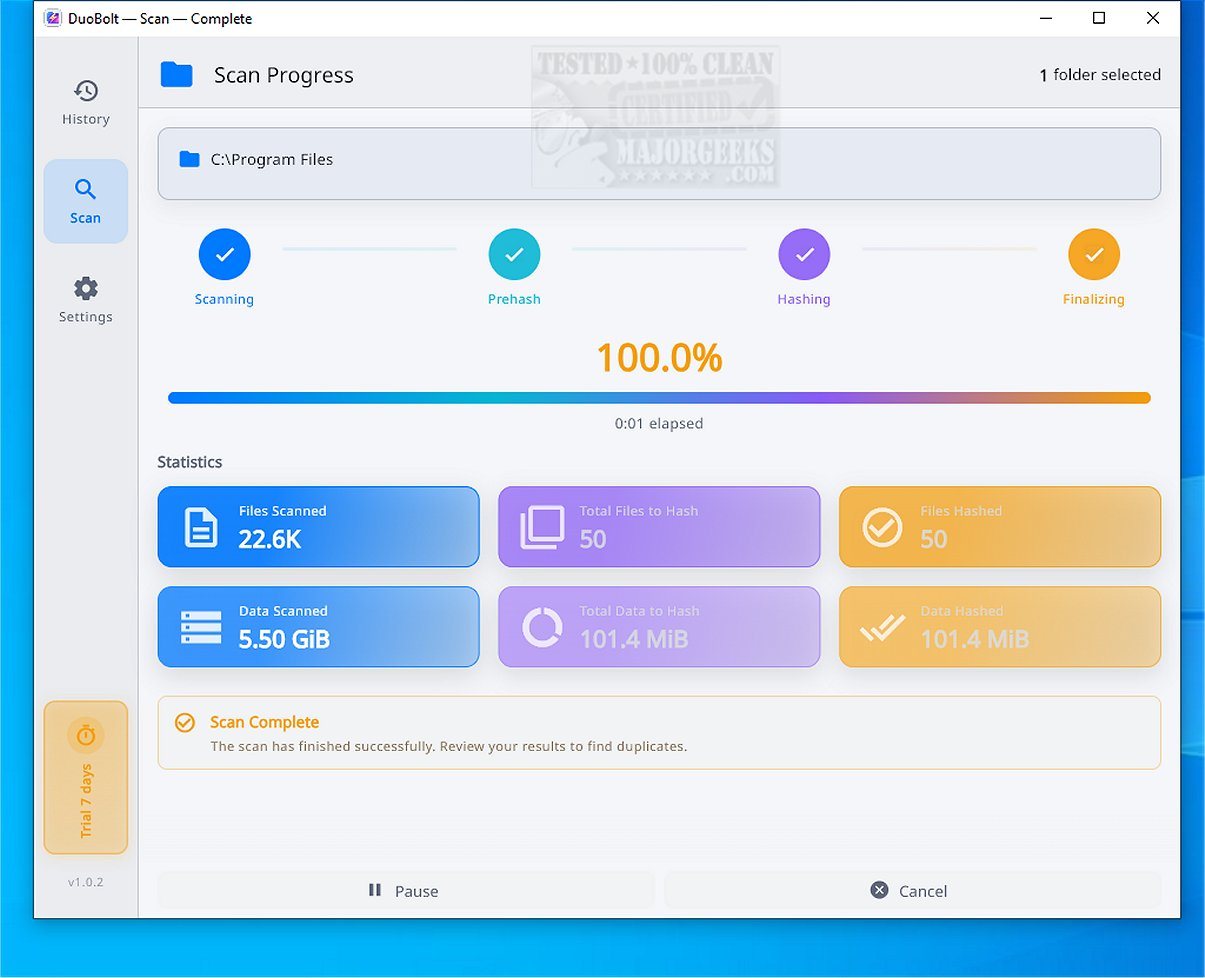Click the 0:01 elapsed text
The image size is (1205, 978).
click(x=659, y=424)
